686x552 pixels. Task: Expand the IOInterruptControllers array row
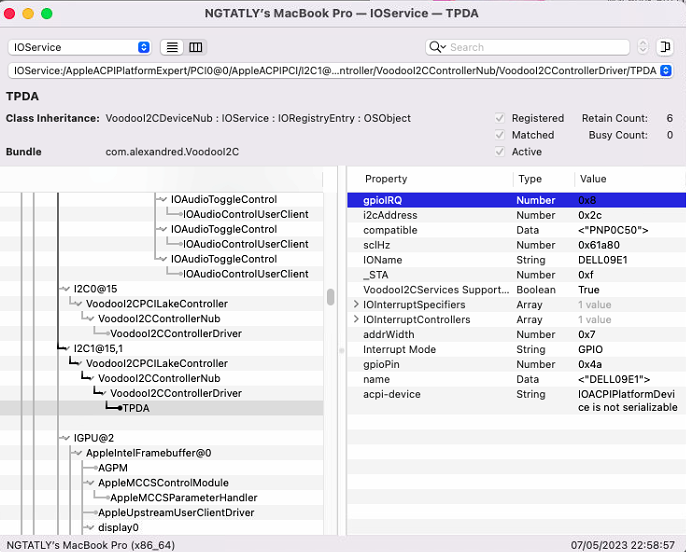(x=356, y=320)
